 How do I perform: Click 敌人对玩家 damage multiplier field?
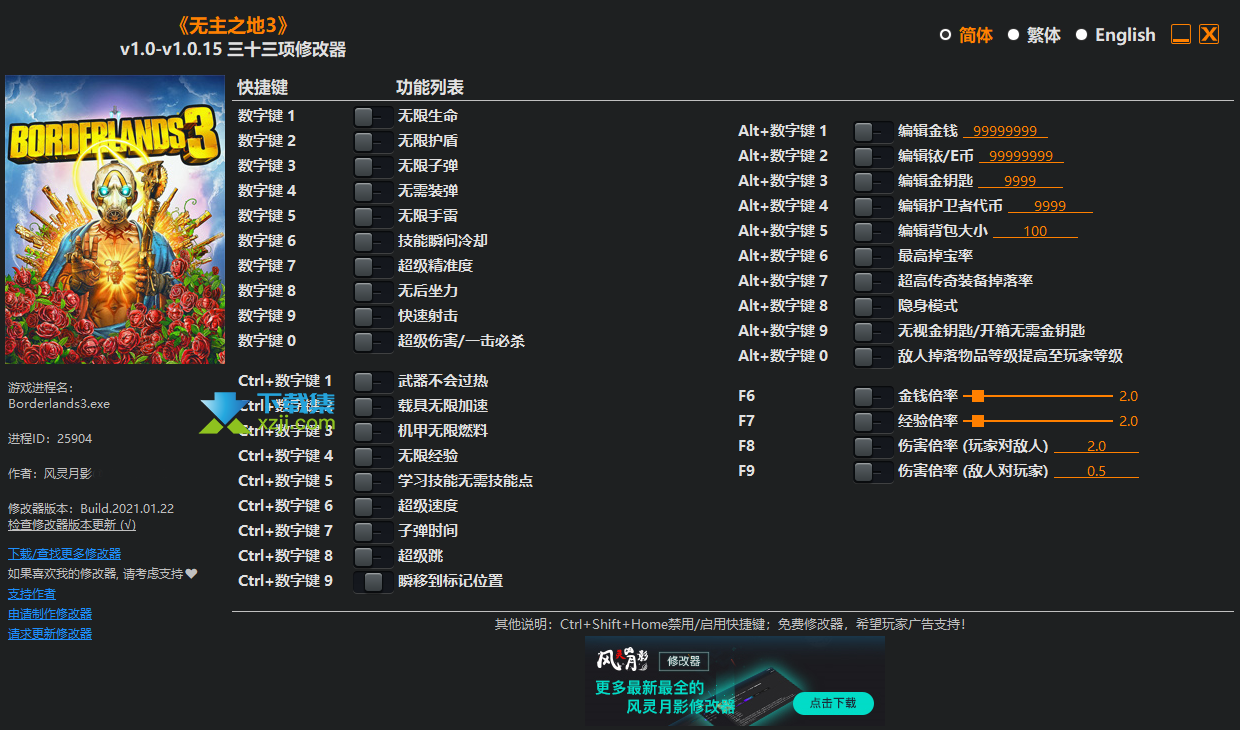click(1096, 471)
